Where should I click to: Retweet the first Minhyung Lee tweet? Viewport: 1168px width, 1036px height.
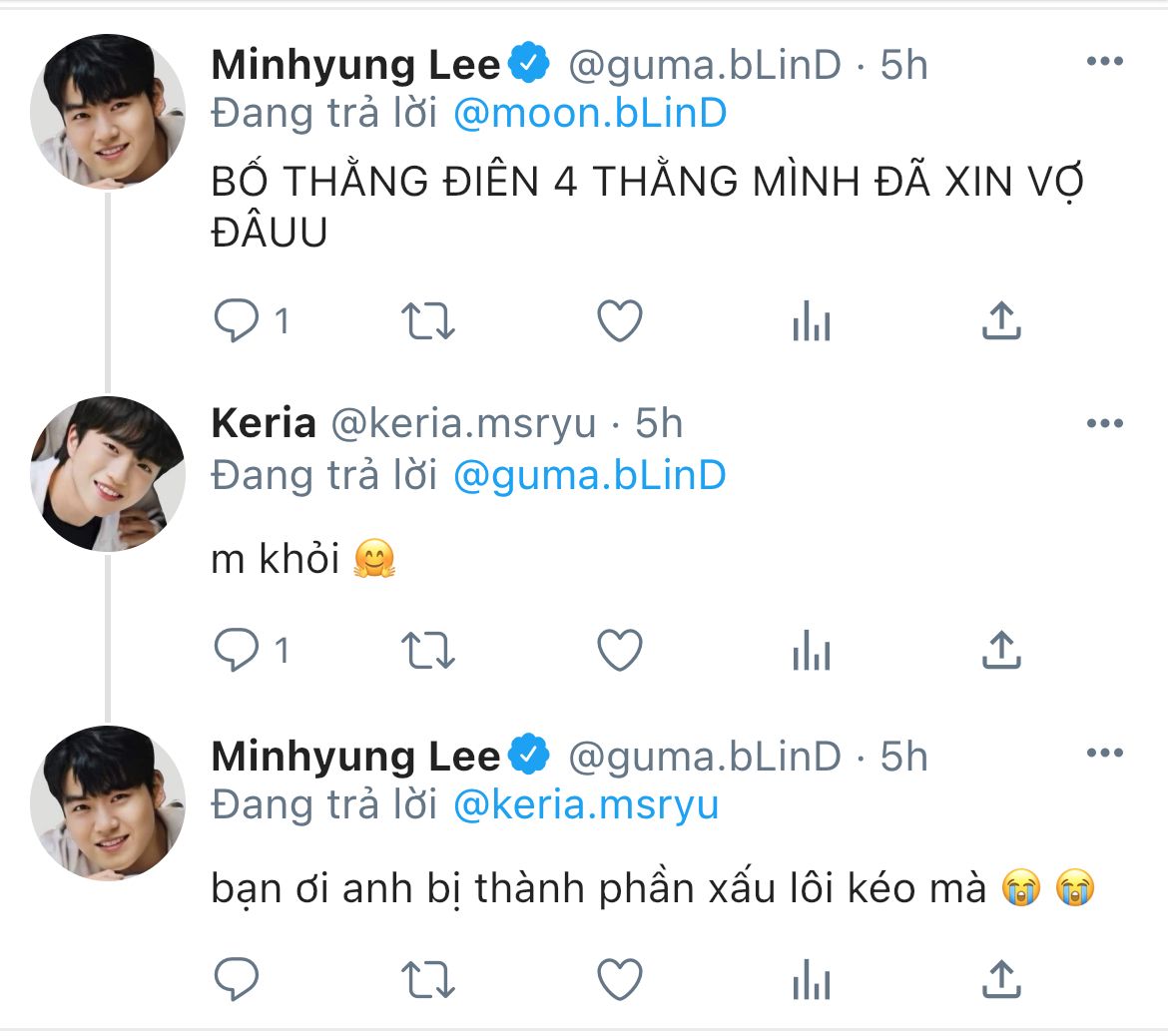[x=427, y=321]
